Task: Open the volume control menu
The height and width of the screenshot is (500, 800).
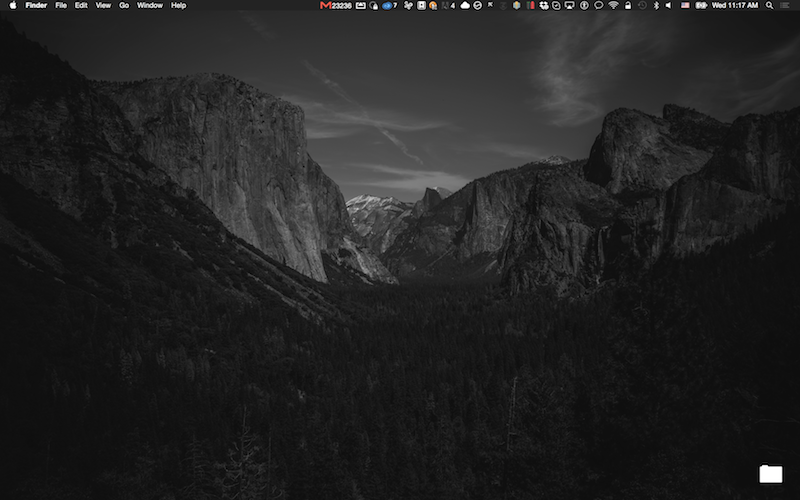Action: [x=668, y=5]
